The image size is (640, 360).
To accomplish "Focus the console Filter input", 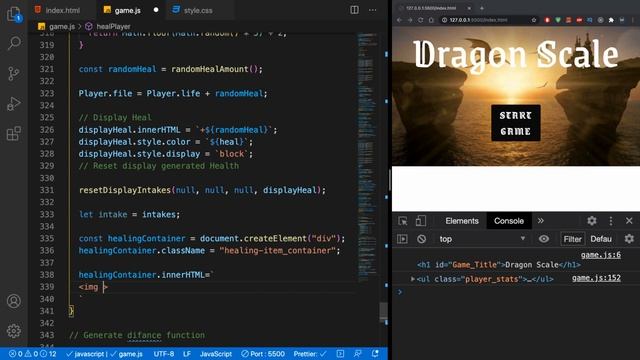I will coord(572,239).
